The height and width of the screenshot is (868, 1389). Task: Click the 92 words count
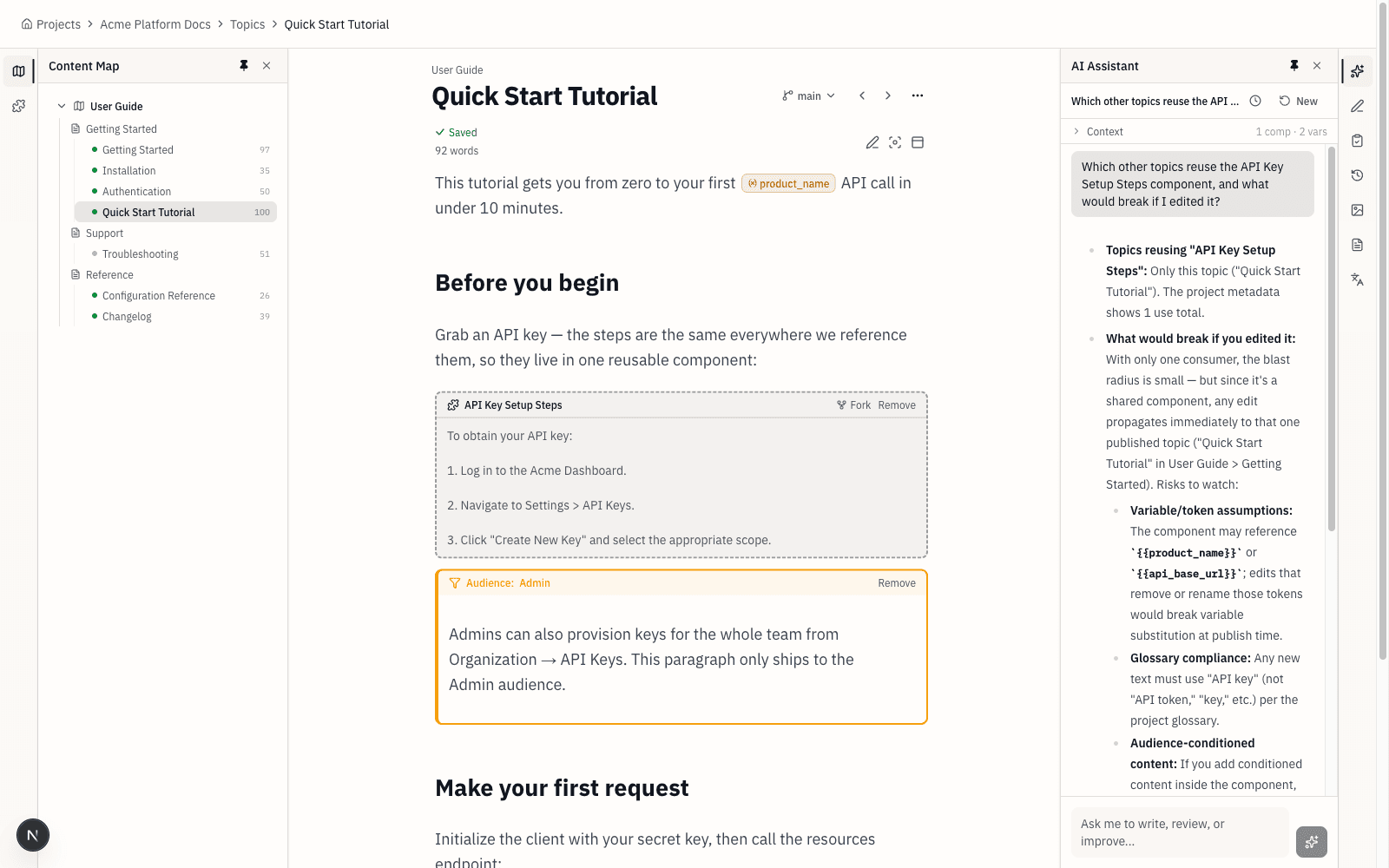[x=457, y=151]
